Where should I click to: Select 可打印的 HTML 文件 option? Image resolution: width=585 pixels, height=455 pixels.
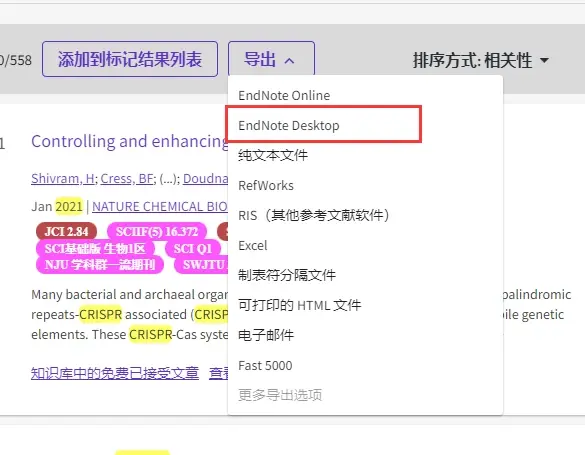point(300,305)
